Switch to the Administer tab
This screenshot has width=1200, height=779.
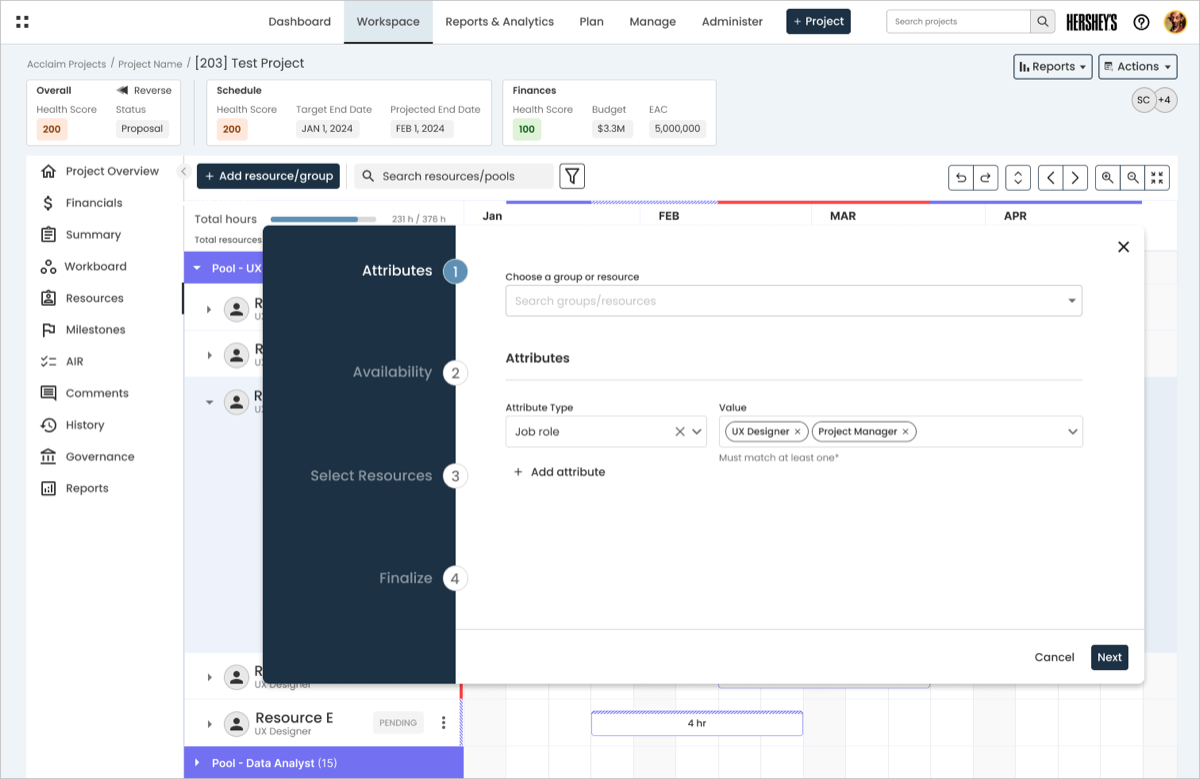[732, 22]
